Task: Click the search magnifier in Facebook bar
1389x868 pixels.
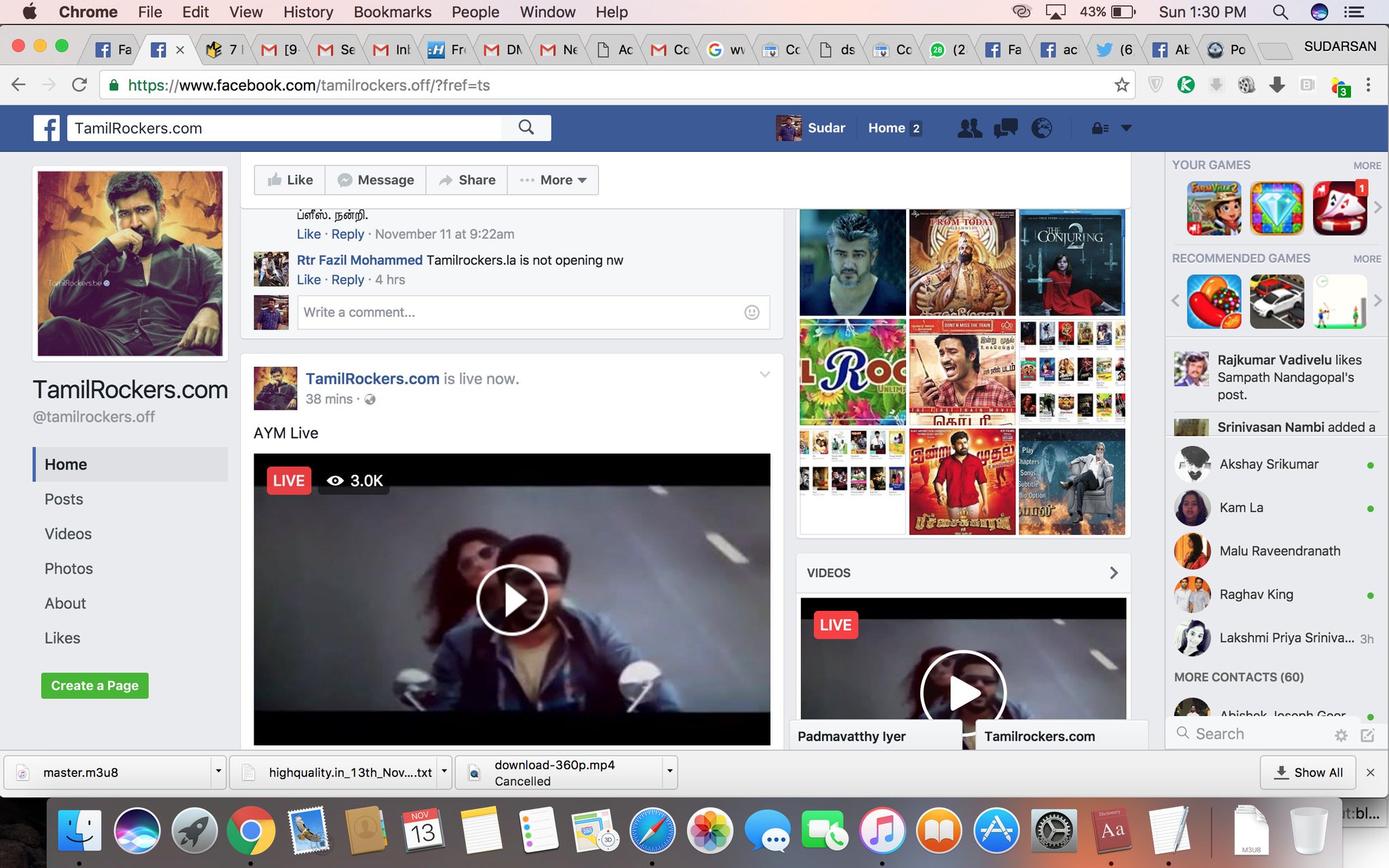Action: (x=526, y=127)
